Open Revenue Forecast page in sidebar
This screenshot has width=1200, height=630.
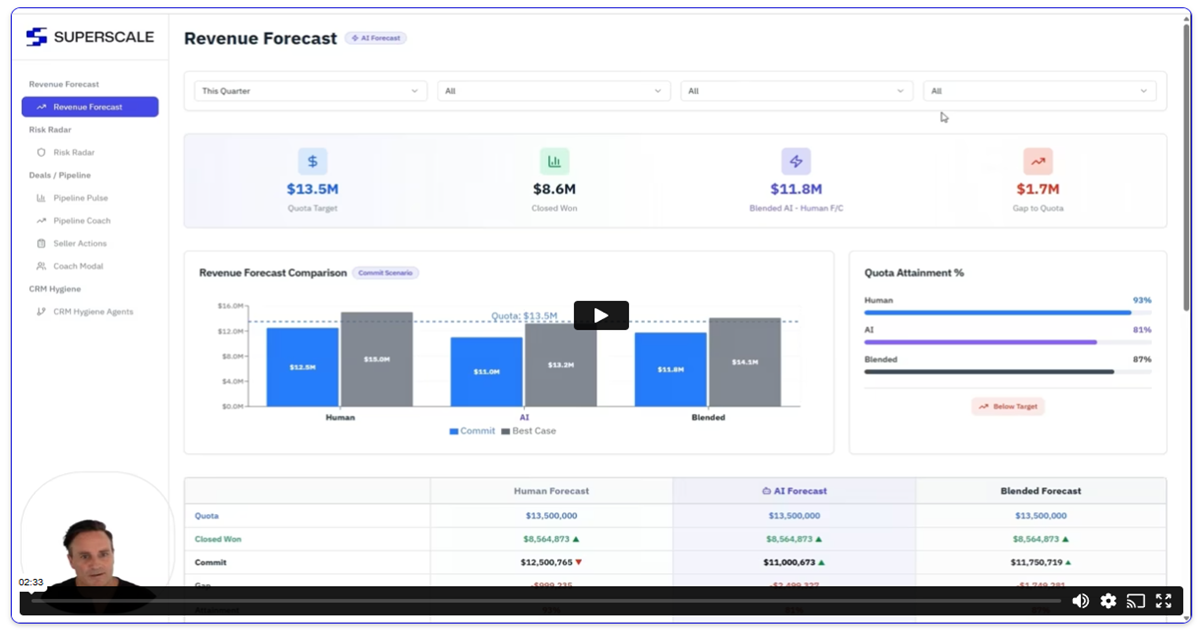[x=90, y=107]
